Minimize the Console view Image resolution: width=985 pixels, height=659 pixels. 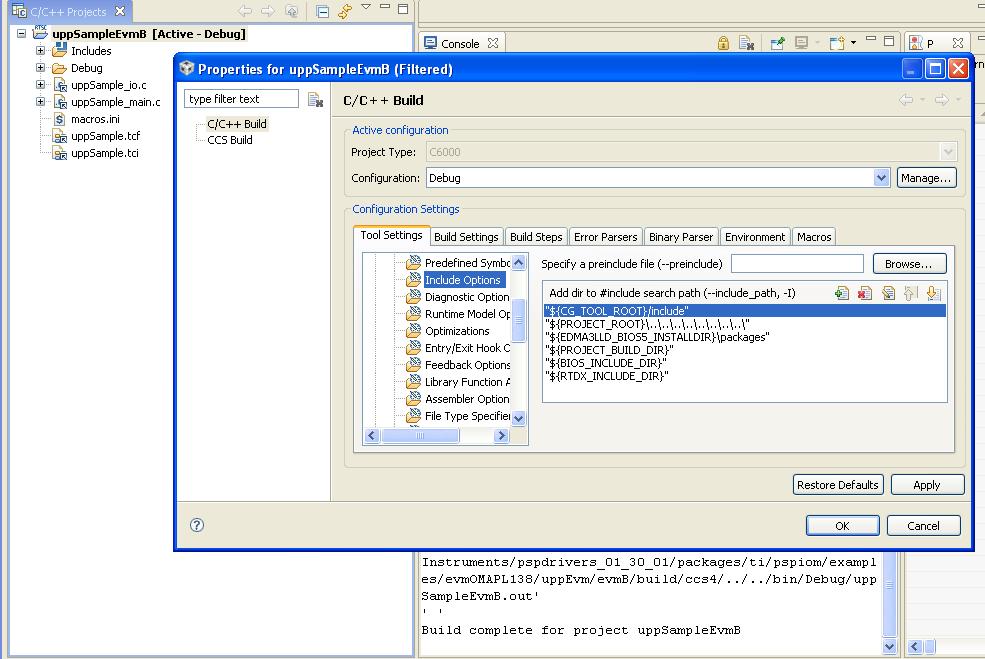(x=871, y=39)
